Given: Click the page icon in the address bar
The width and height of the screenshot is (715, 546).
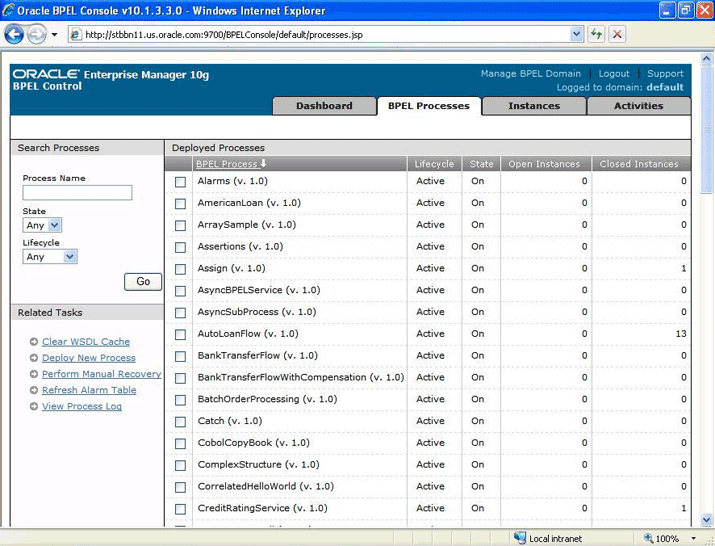Looking at the screenshot, I should [76, 35].
